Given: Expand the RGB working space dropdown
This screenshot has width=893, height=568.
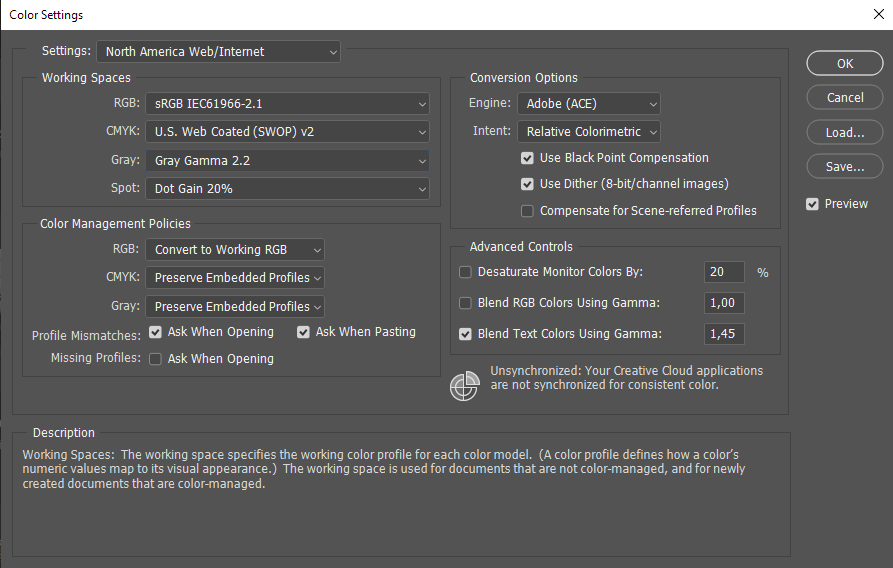Looking at the screenshot, I should click(287, 103).
